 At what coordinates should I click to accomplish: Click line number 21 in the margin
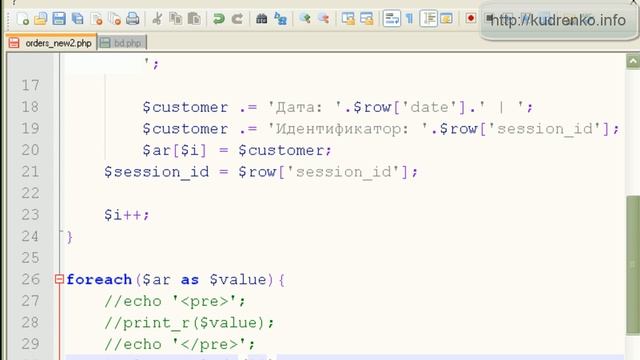(x=30, y=171)
